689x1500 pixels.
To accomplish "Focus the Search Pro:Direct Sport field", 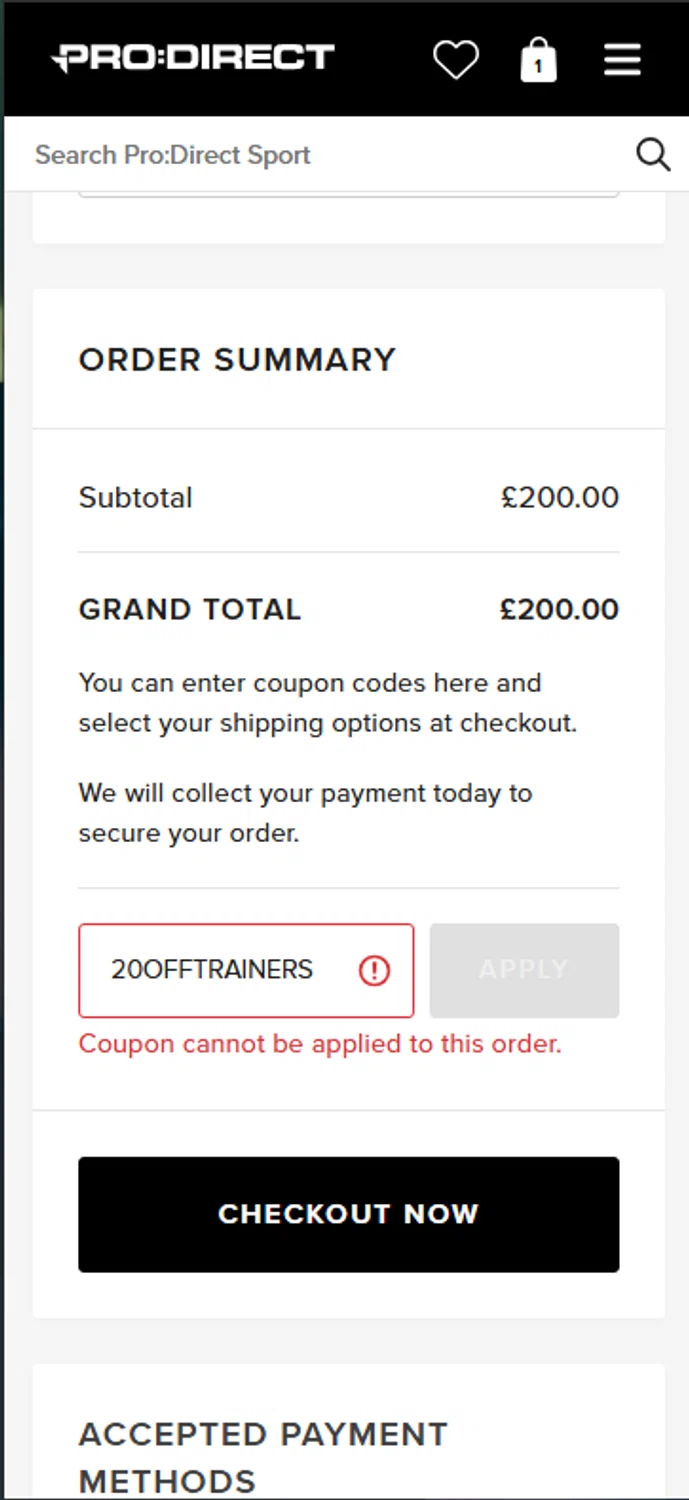I will click(x=320, y=155).
